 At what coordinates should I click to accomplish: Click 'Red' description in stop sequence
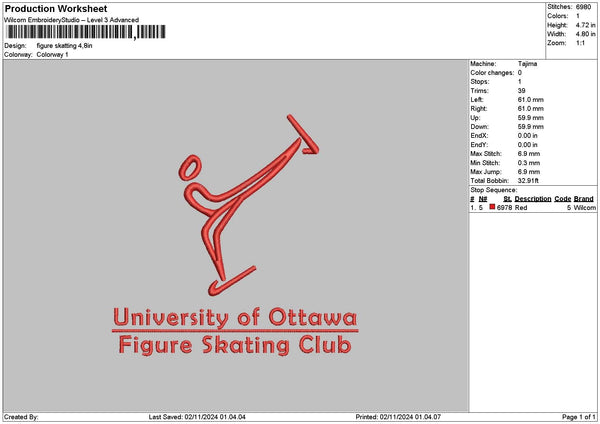coord(521,207)
